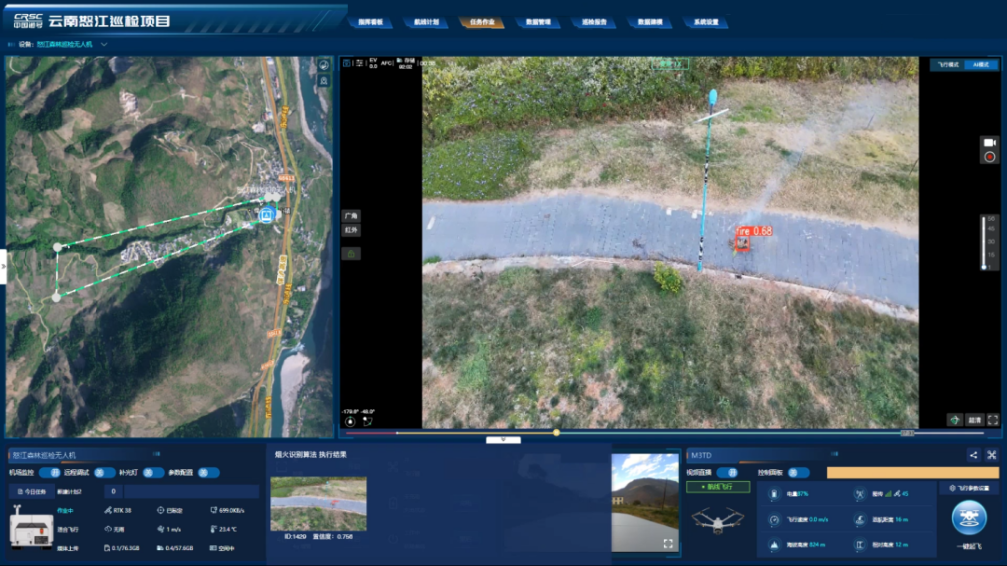Click the 23.4 ℃ temperature icon
The width and height of the screenshot is (1007, 566).
(214, 529)
